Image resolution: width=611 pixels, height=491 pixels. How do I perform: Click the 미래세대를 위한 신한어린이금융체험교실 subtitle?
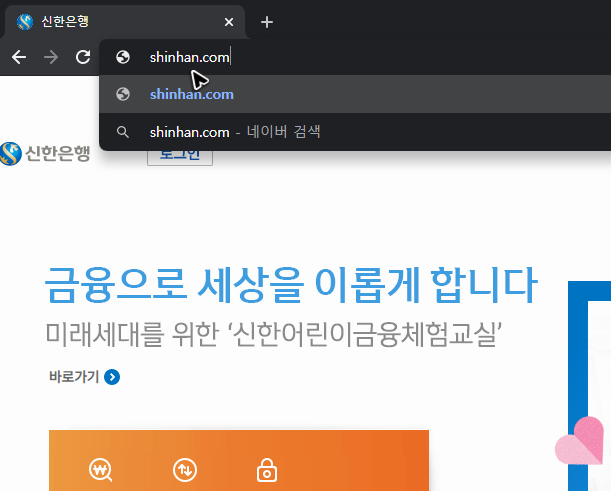pyautogui.click(x=274, y=334)
